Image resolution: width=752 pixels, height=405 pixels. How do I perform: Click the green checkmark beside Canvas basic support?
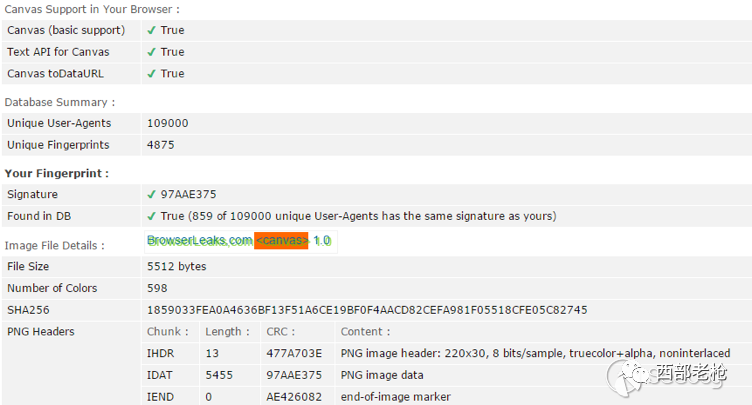(x=152, y=30)
